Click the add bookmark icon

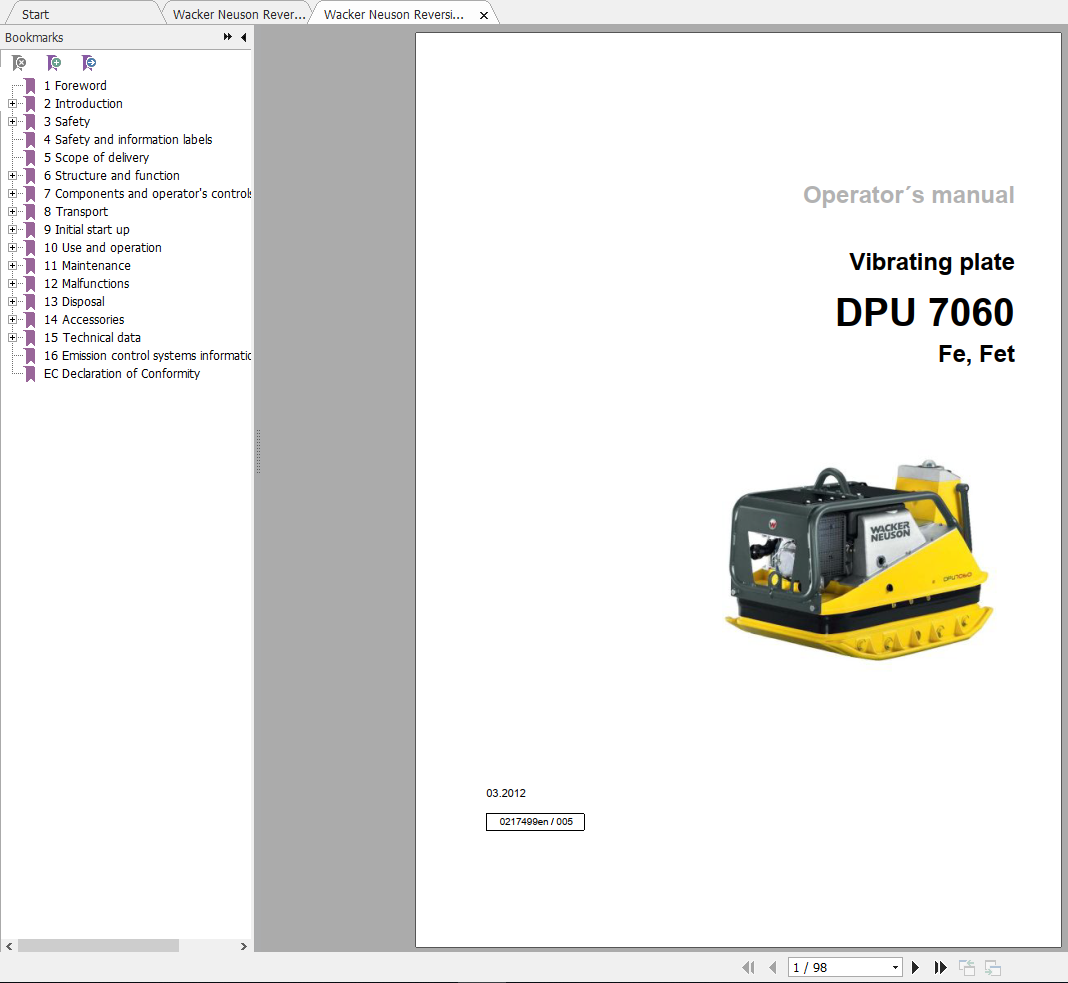[x=54, y=63]
